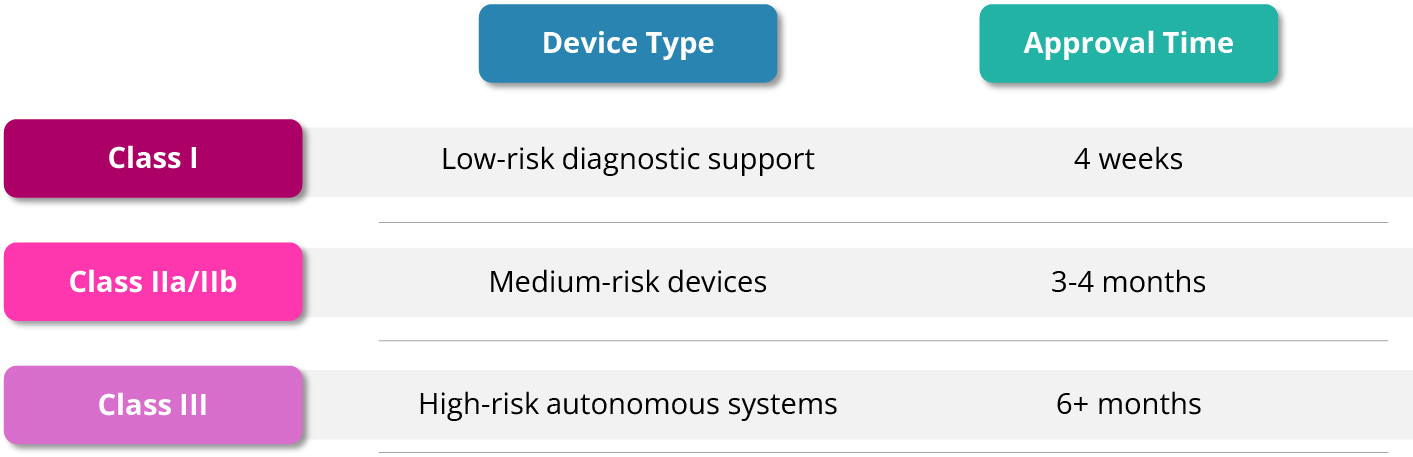Click the 4 weeks approval time
The width and height of the screenshot is (1413, 457).
(1128, 159)
